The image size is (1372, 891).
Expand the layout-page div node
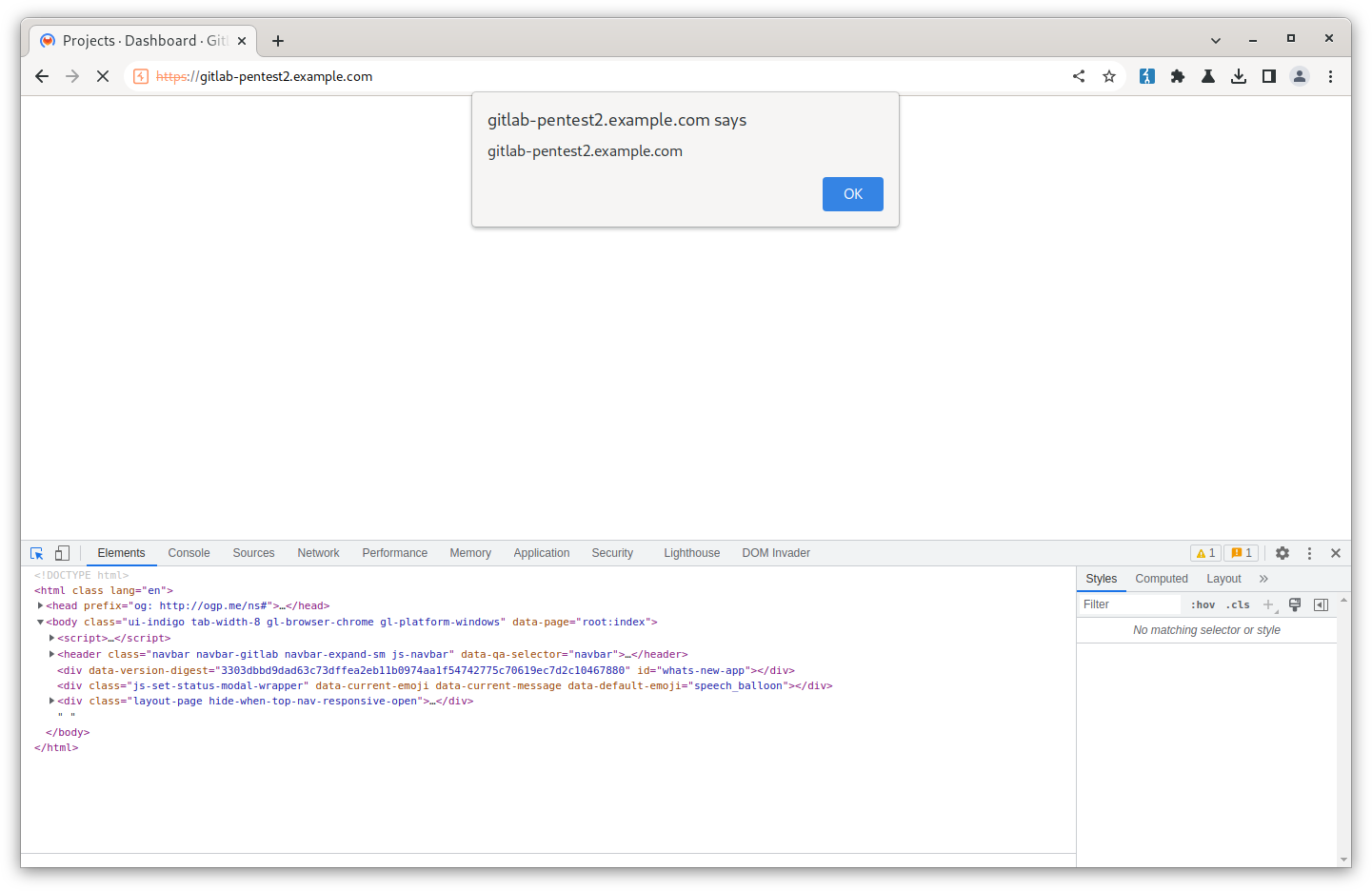tap(51, 701)
